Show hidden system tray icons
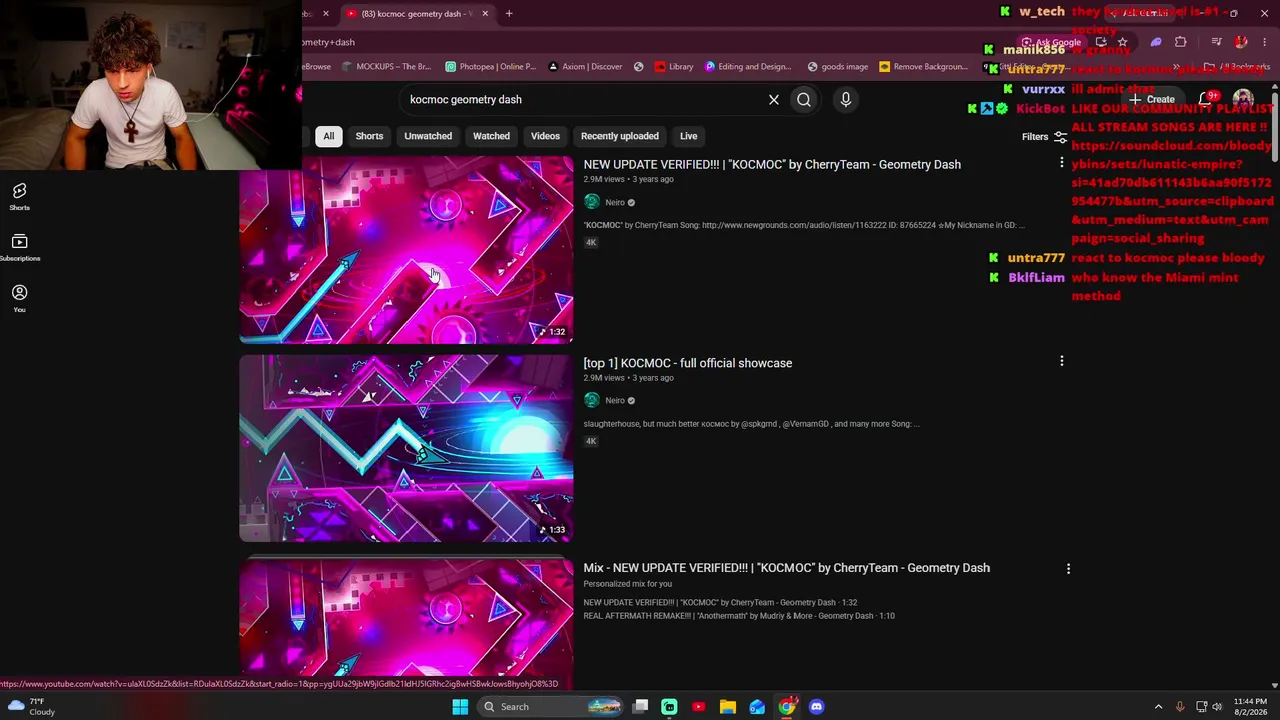Screen dimensions: 1280x720 (x=1158, y=707)
